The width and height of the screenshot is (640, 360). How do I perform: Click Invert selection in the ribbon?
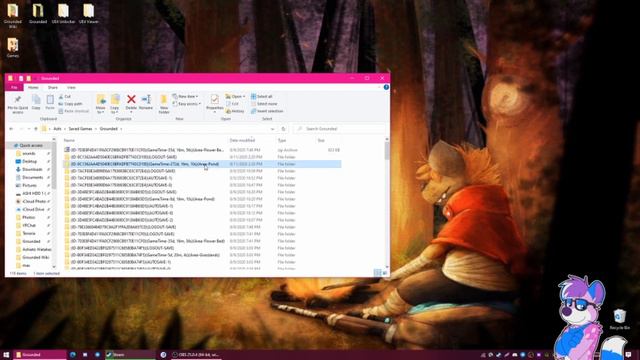pos(267,111)
